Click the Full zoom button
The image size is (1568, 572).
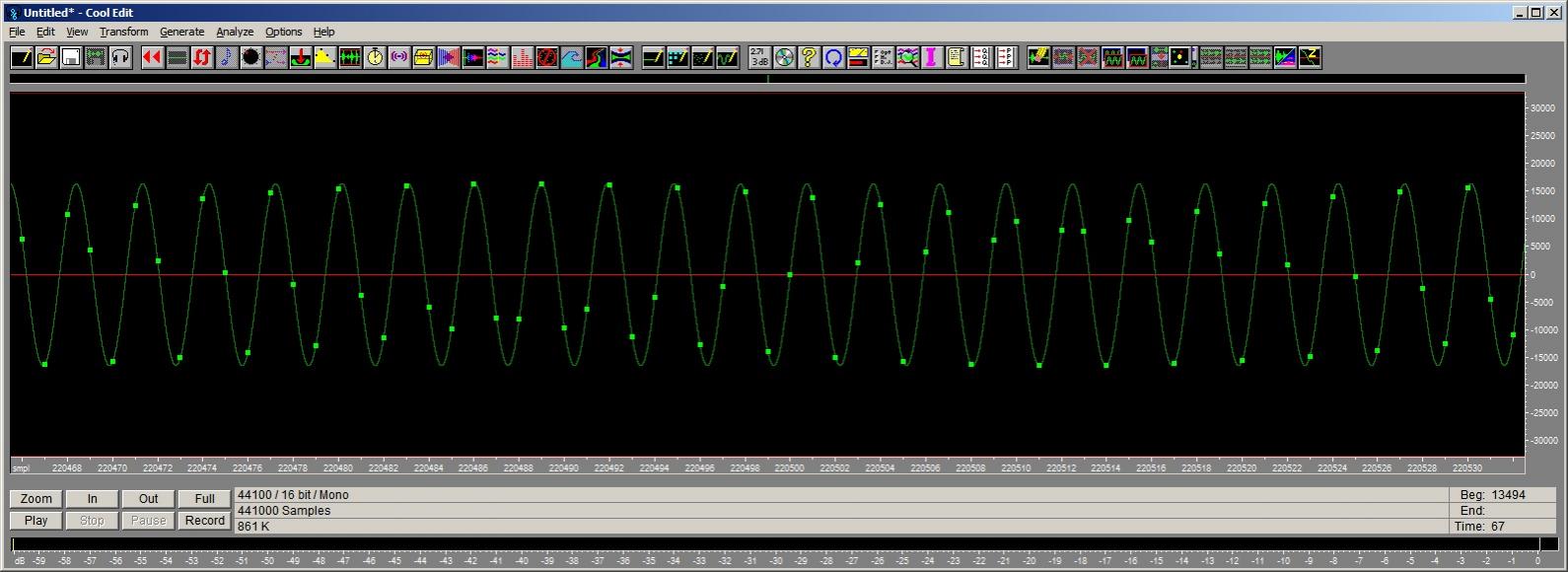tap(204, 499)
